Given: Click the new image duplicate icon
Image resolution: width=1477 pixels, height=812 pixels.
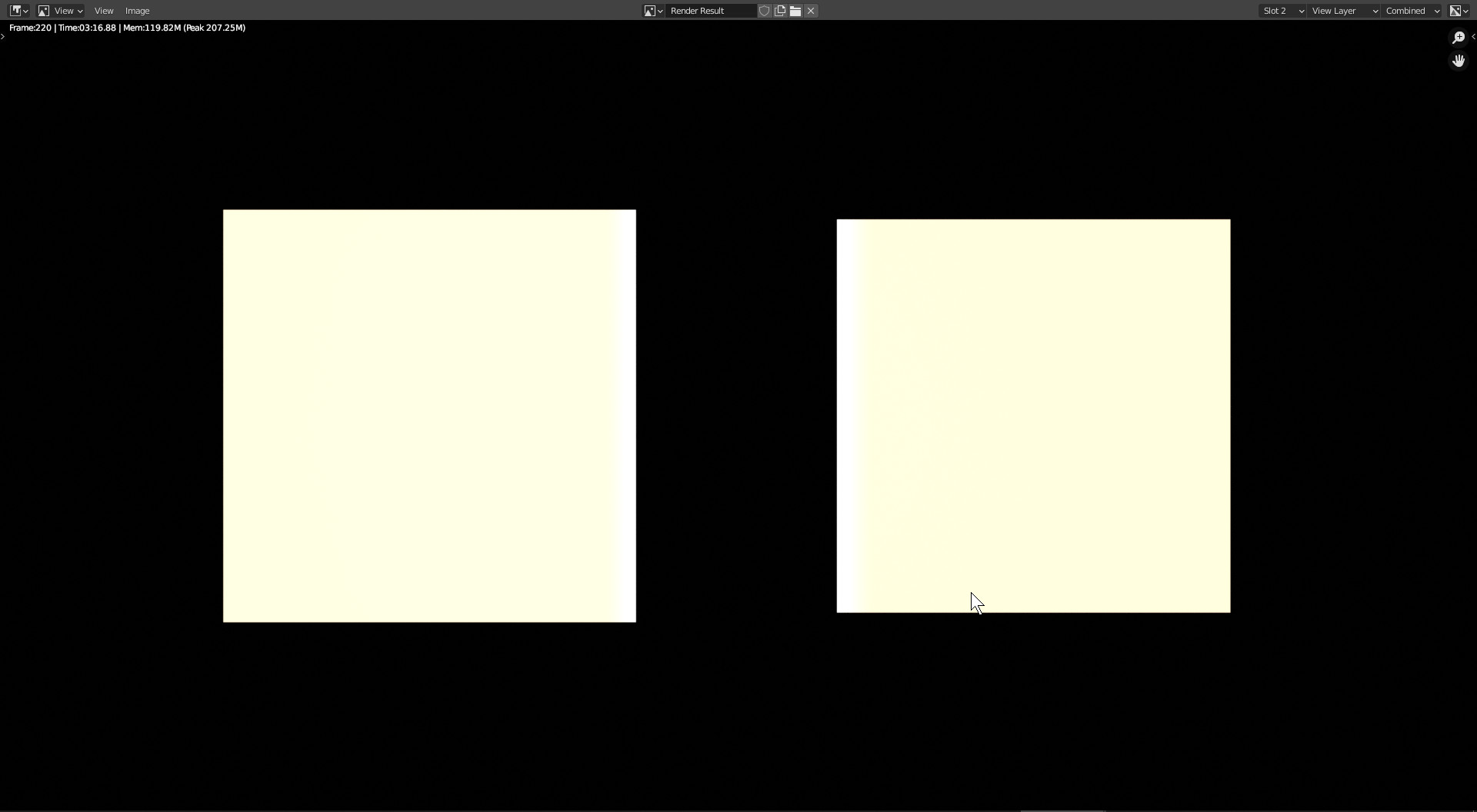Looking at the screenshot, I should [x=780, y=11].
